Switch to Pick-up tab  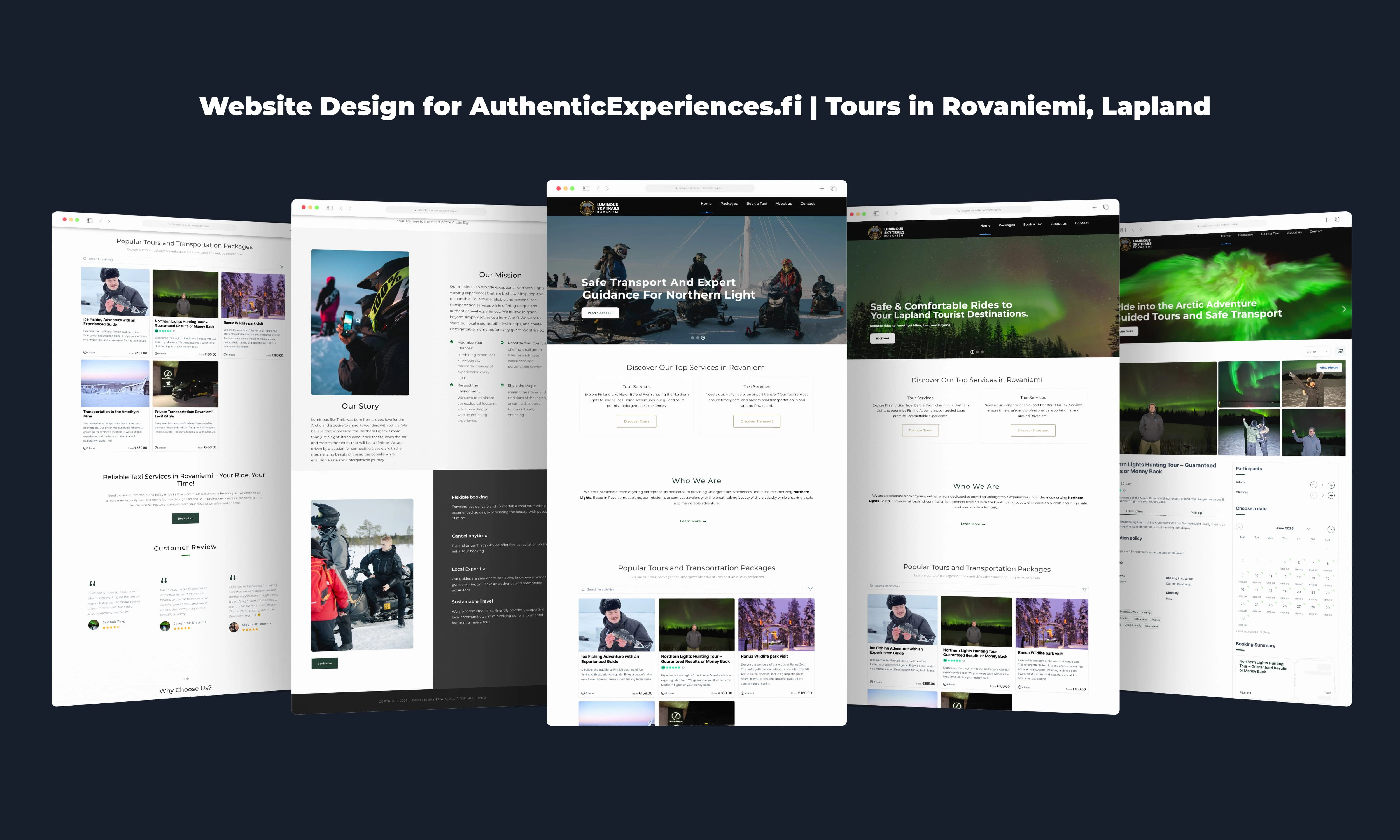(1196, 513)
